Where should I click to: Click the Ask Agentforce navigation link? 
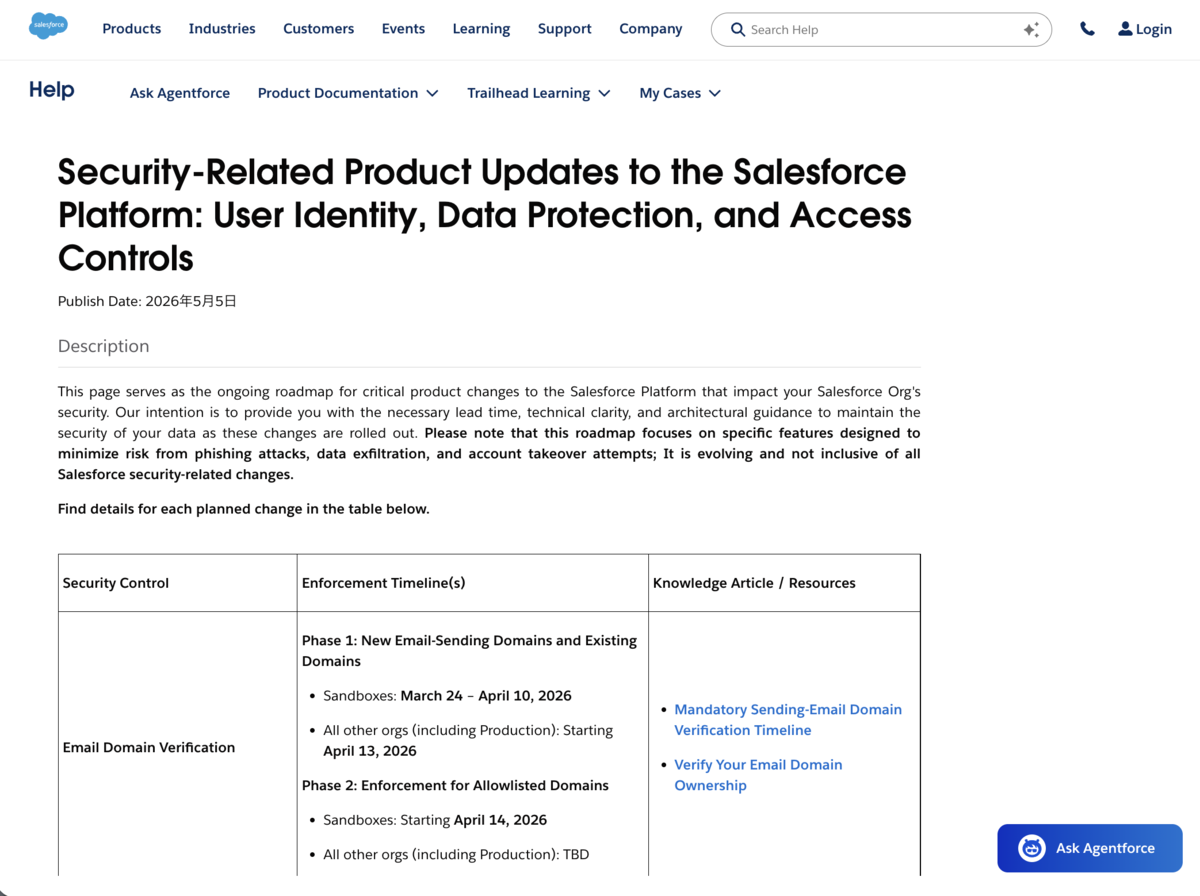coord(180,93)
